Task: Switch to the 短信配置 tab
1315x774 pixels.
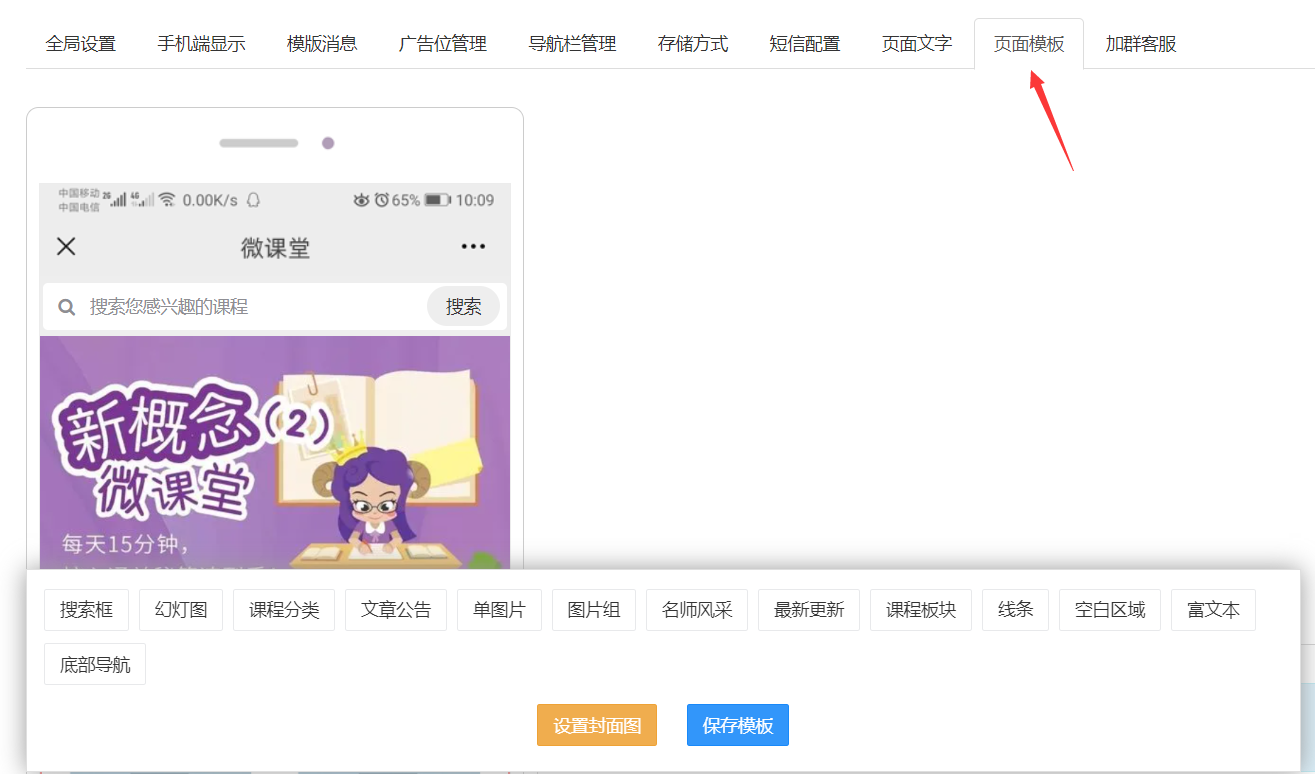Action: (x=805, y=44)
